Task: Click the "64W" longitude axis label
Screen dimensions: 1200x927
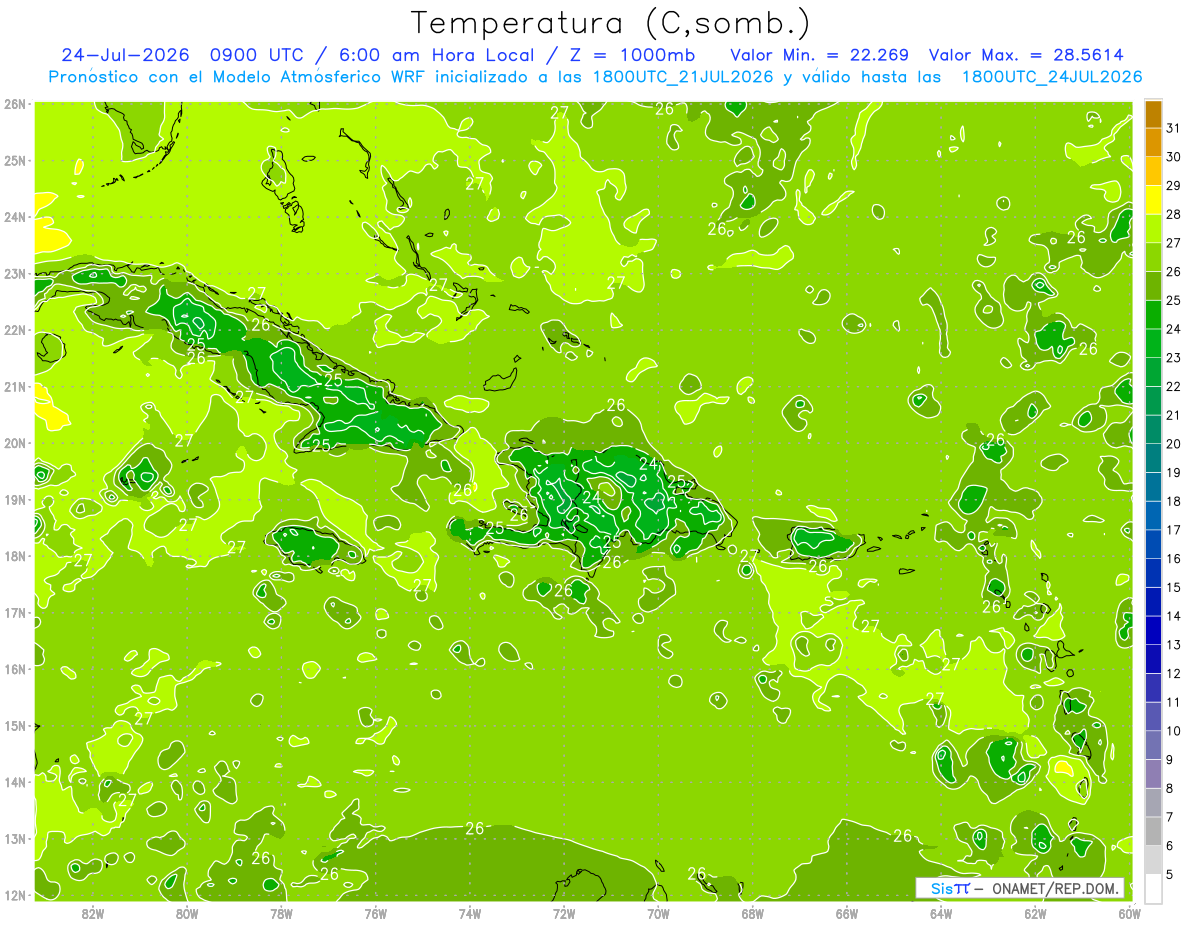Action: tap(941, 913)
